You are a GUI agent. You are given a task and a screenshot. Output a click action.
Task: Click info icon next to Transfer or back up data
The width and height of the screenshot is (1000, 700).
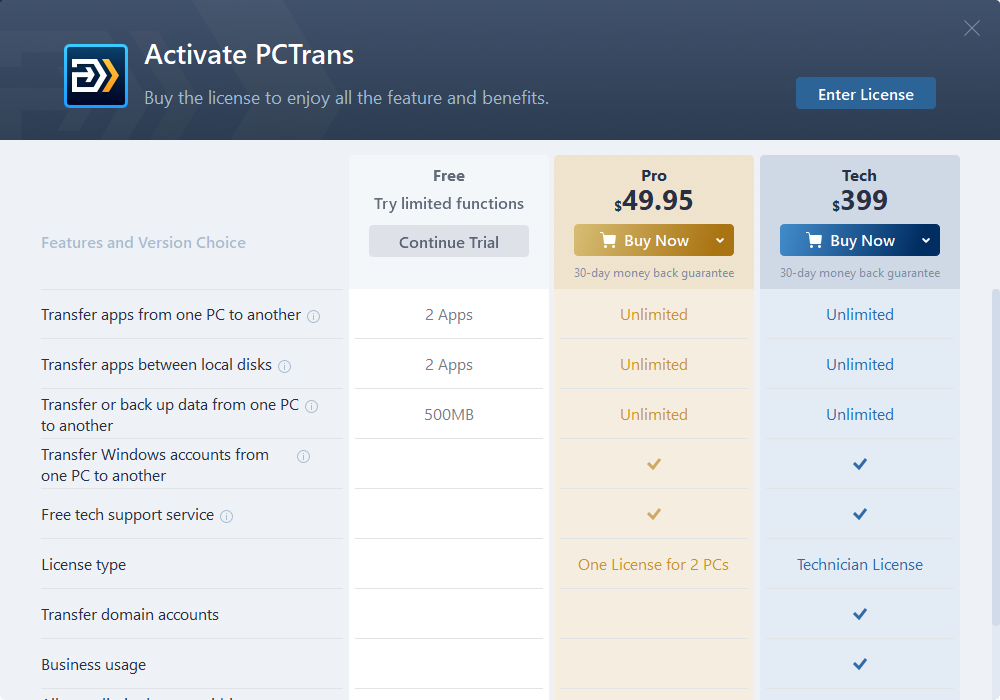(311, 406)
